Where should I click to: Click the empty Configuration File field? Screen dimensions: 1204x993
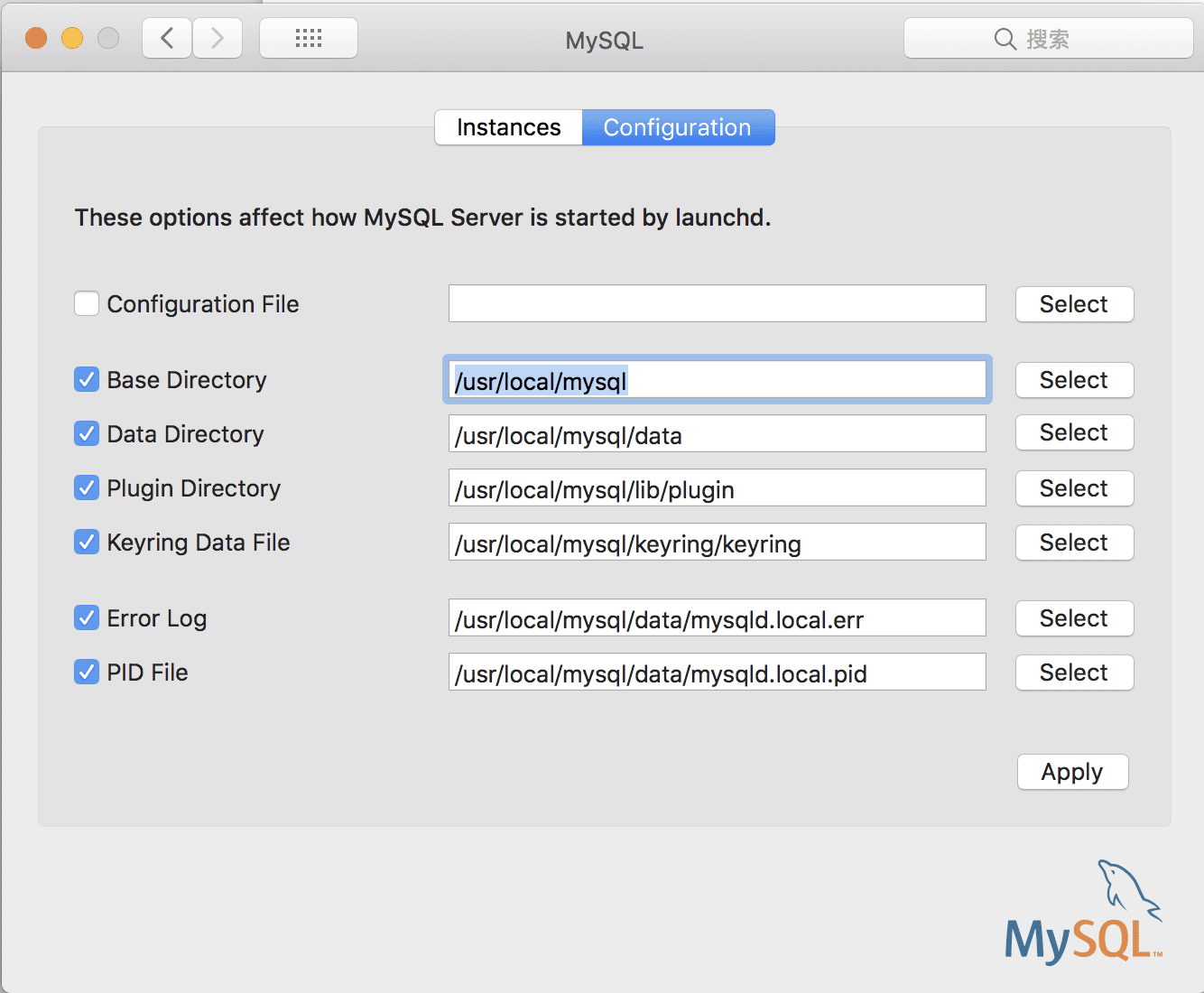(717, 304)
